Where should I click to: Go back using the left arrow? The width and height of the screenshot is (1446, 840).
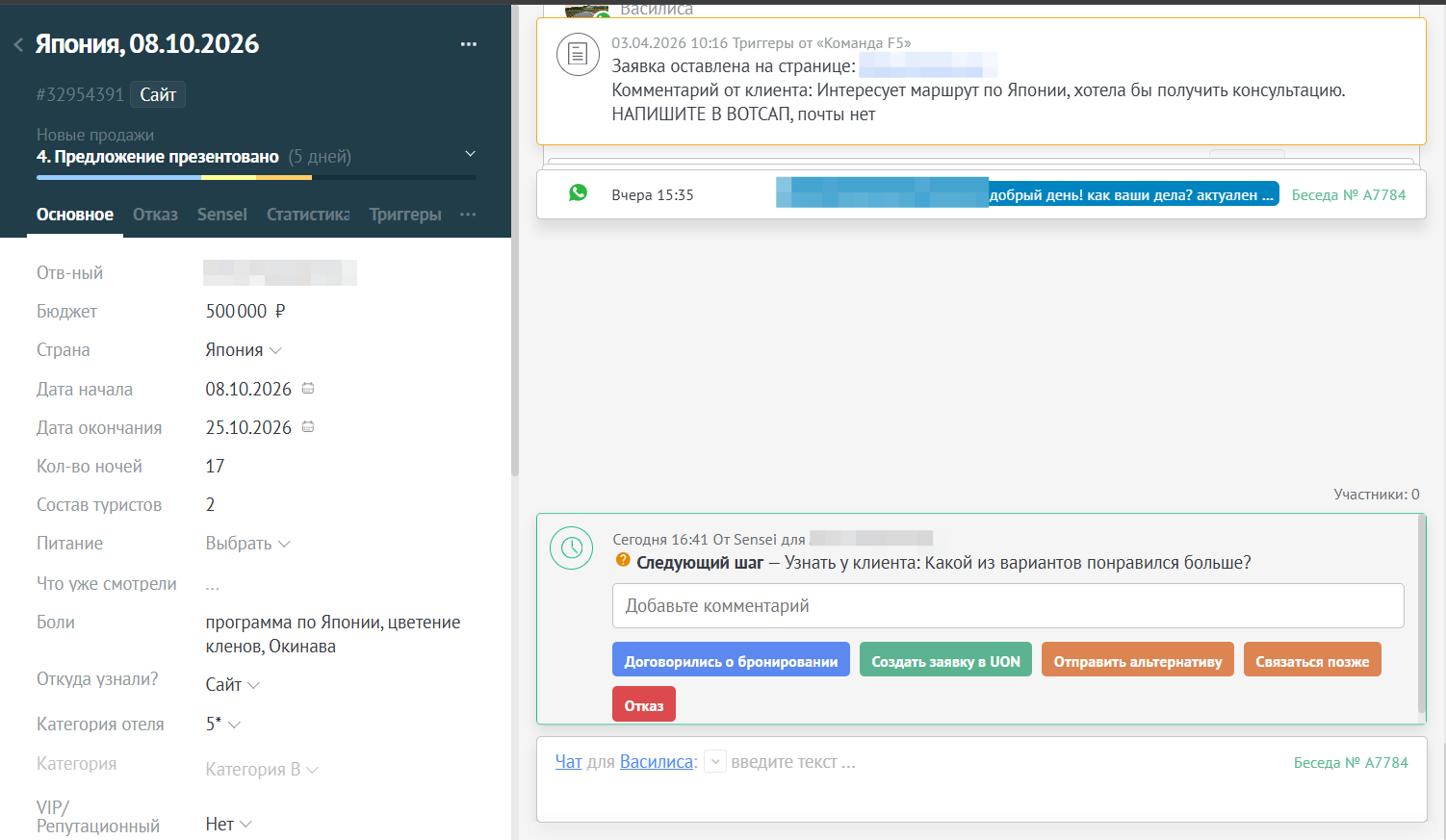[18, 44]
